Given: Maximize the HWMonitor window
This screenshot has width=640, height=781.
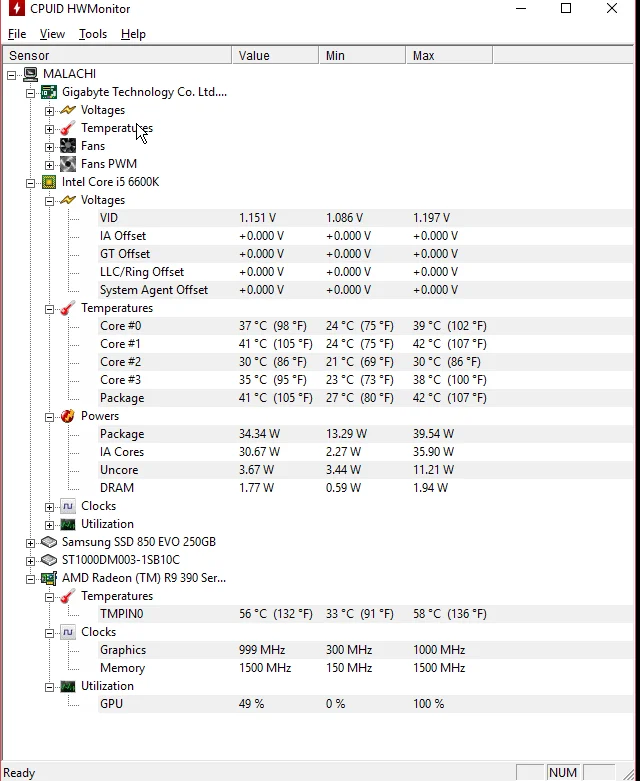Looking at the screenshot, I should pos(566,8).
